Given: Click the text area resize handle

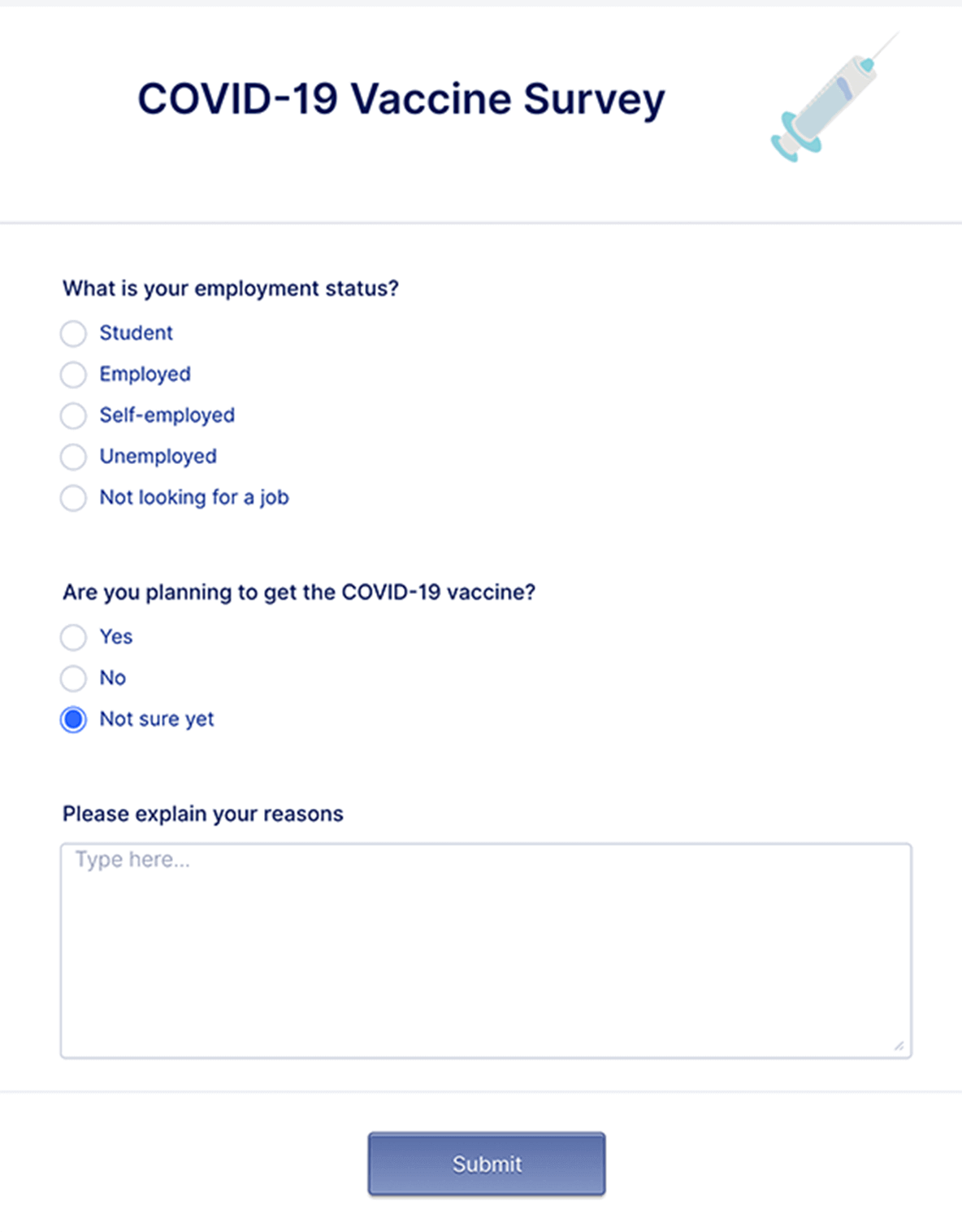Looking at the screenshot, I should click(x=899, y=1046).
